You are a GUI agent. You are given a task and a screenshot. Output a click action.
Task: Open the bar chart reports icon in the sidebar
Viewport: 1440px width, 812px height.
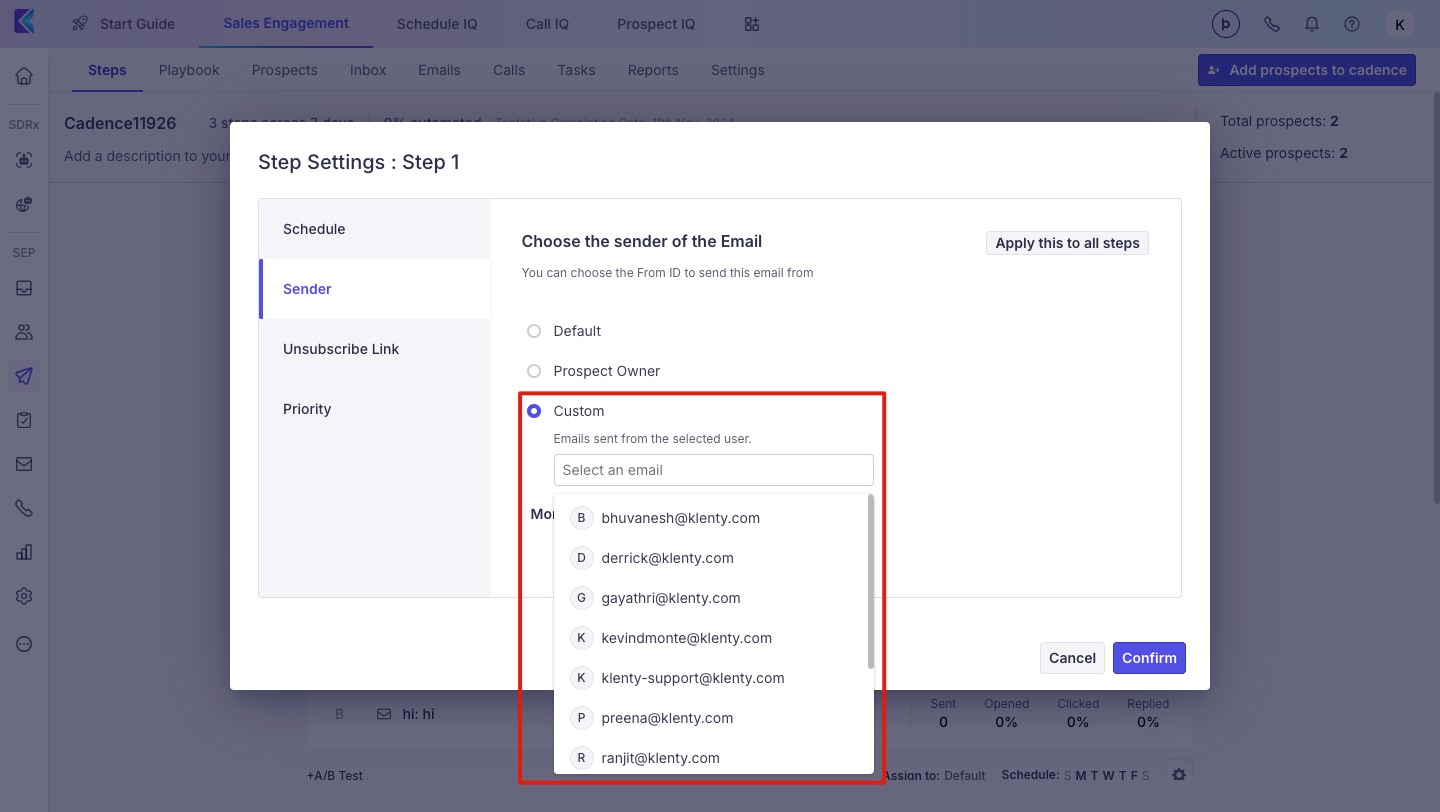24,552
